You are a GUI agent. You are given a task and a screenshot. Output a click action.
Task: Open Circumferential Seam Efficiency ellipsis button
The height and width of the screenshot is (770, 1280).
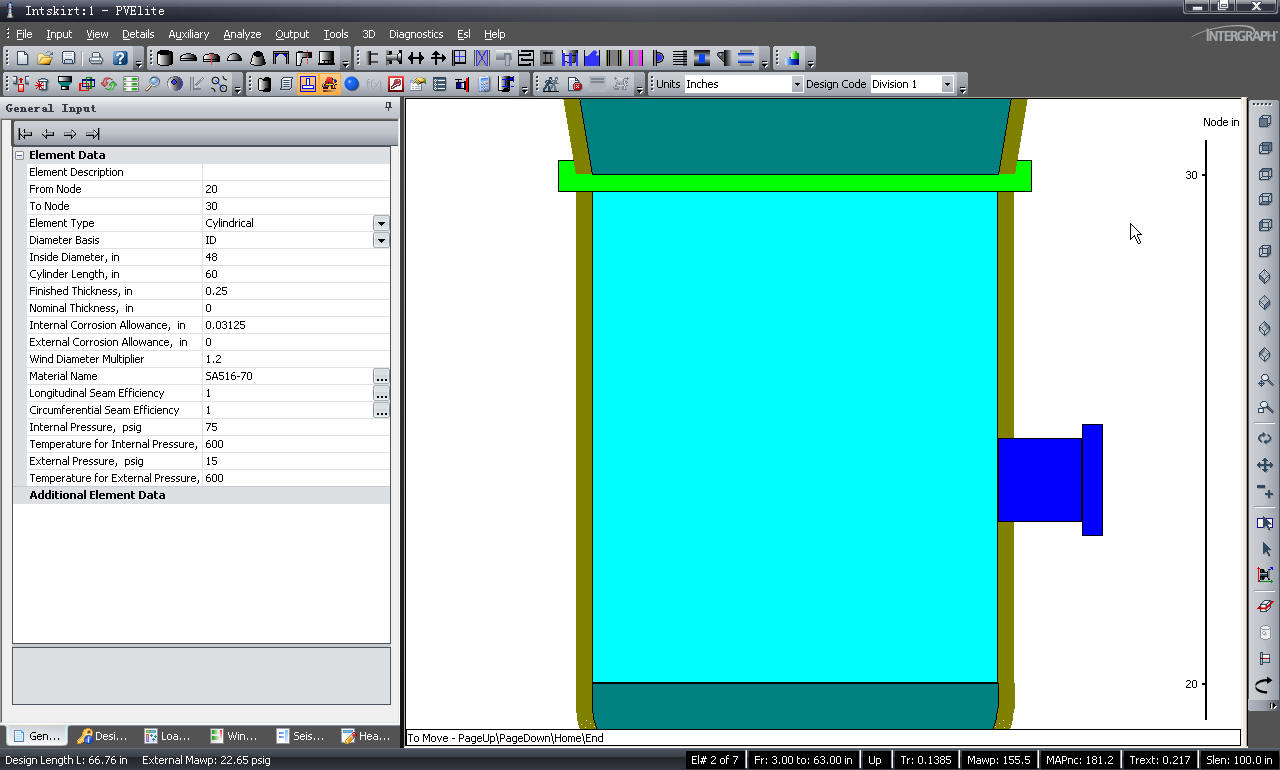[x=381, y=411]
